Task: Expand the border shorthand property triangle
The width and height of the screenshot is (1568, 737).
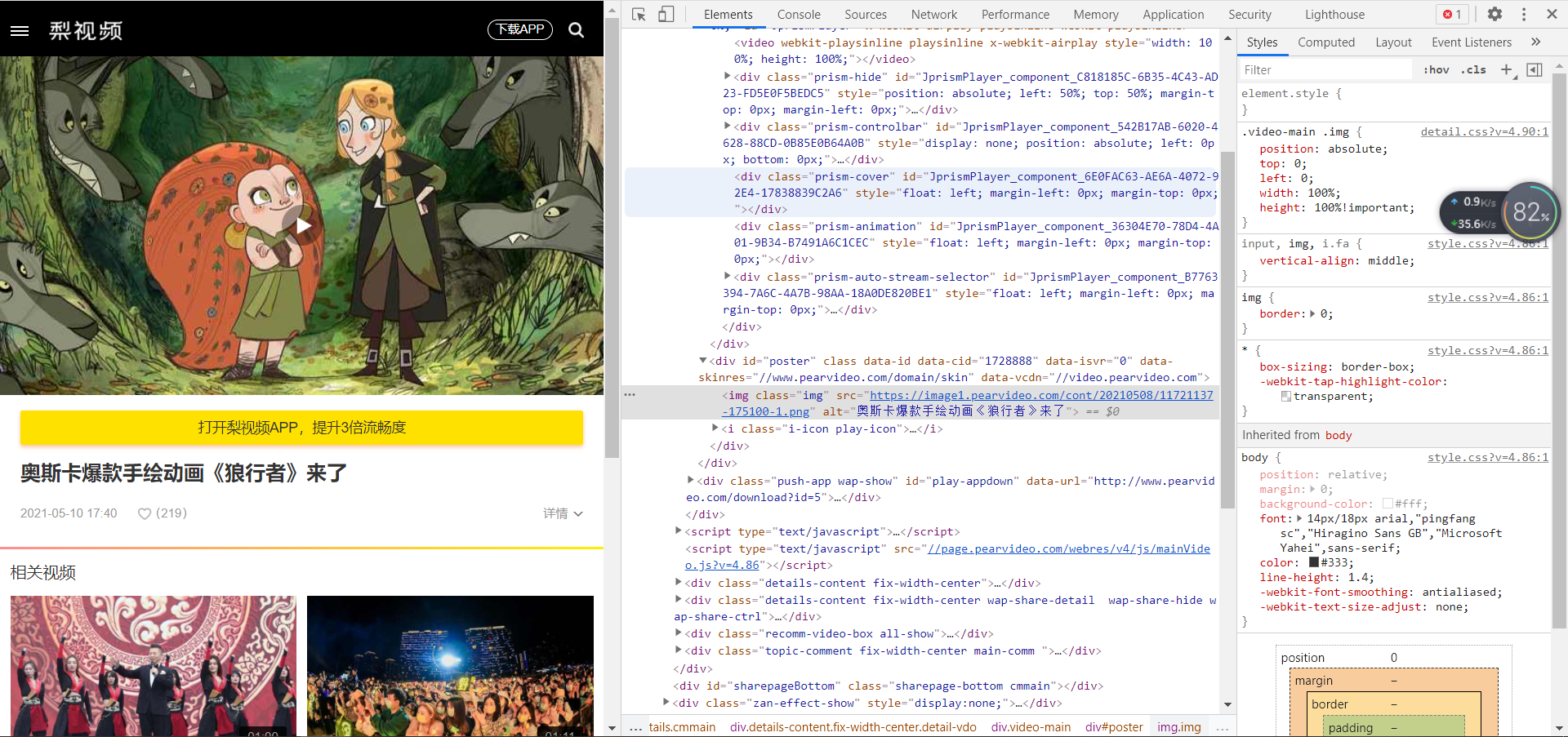Action: 1312,313
